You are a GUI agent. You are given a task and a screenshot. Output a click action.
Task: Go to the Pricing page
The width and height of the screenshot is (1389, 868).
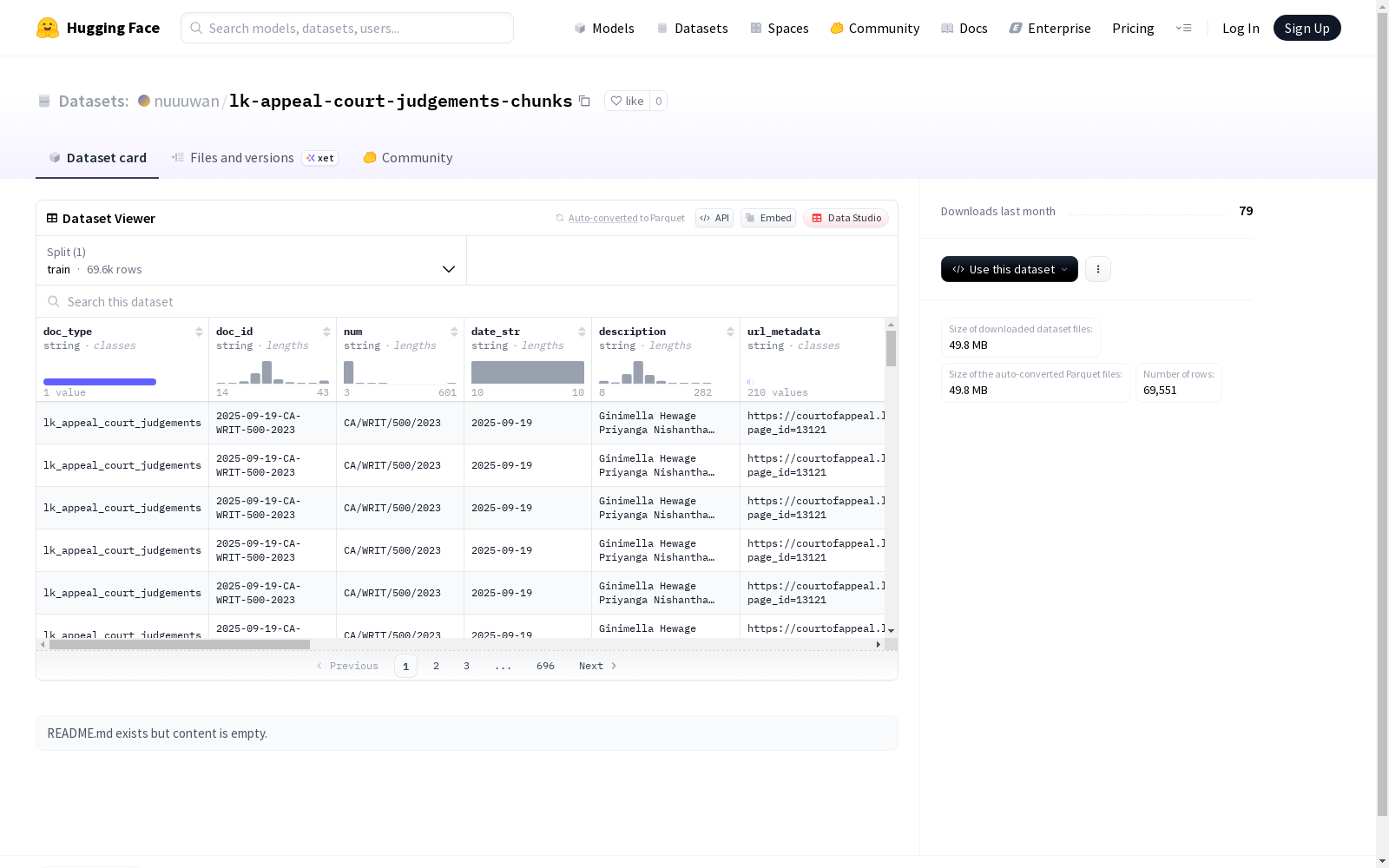pyautogui.click(x=1133, y=28)
